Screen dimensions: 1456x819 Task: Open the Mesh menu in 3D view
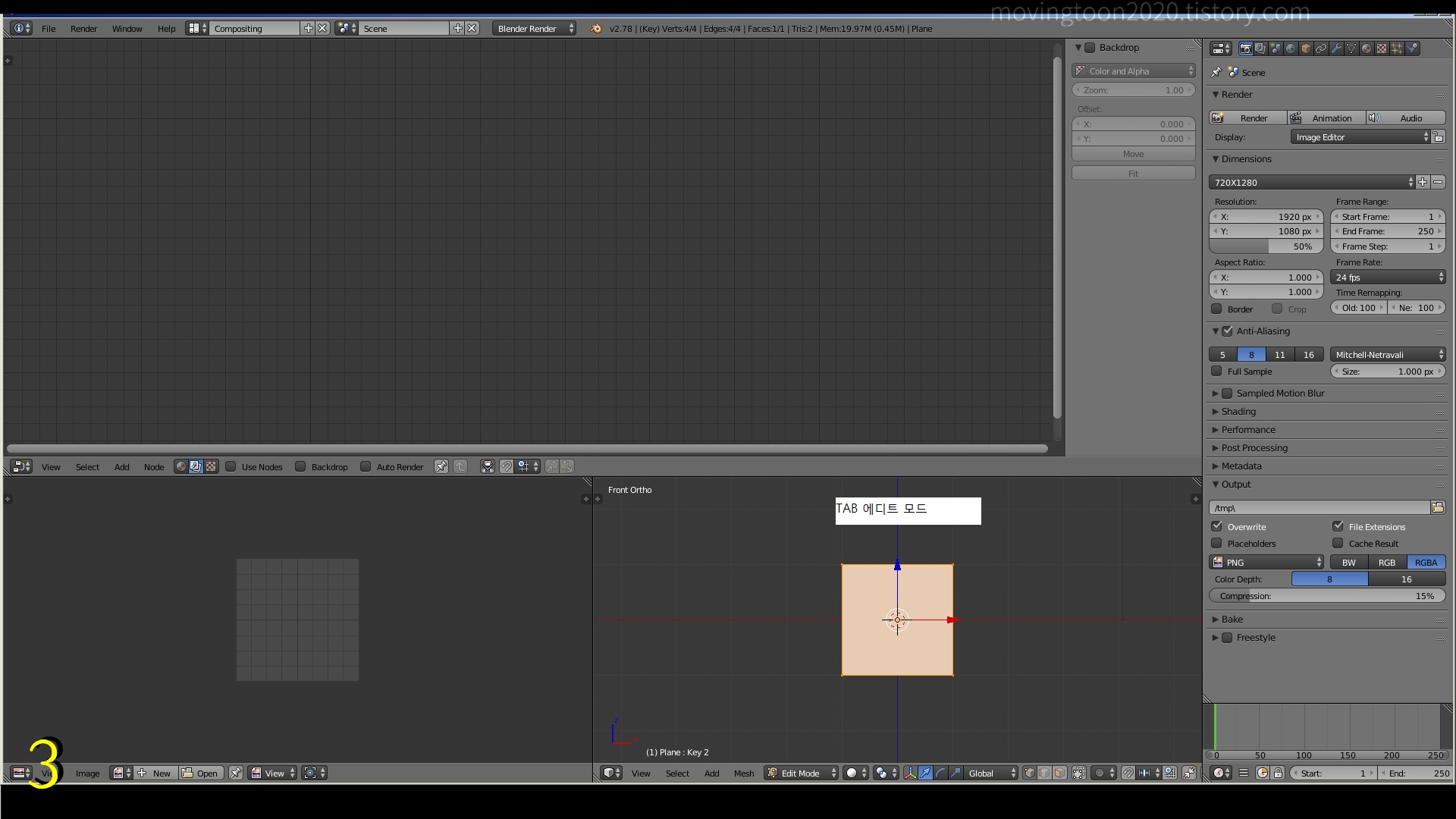coord(744,773)
